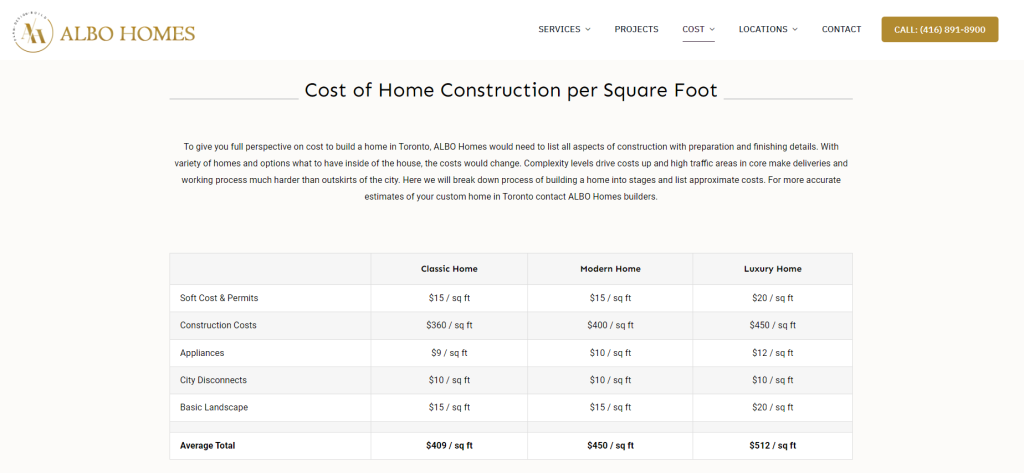Click the introductory cost paragraph text

pyautogui.click(x=511, y=171)
